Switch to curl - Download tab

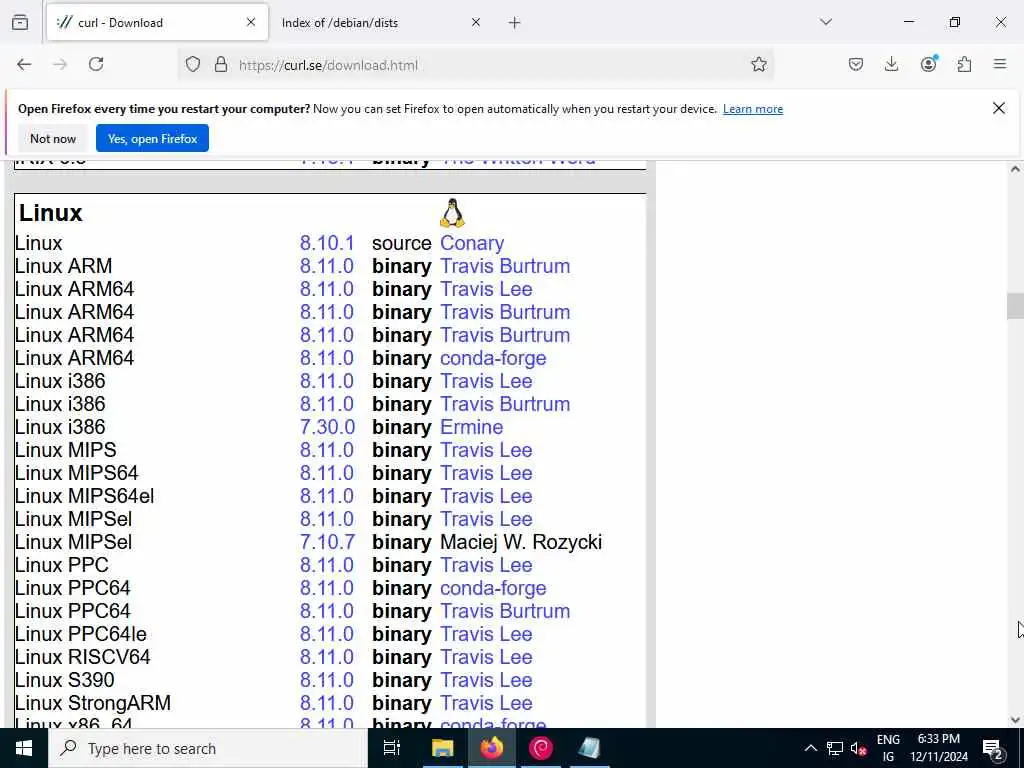click(157, 22)
